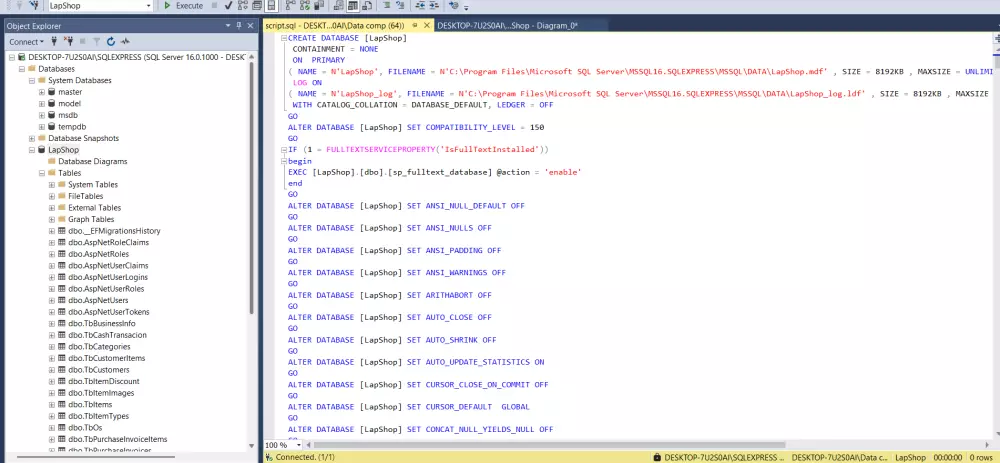Select the Database Diagrams folder
The height and width of the screenshot is (463, 1000).
click(92, 161)
